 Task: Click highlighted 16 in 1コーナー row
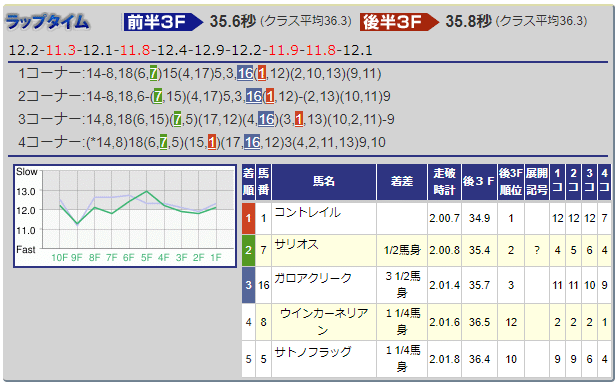(245, 73)
